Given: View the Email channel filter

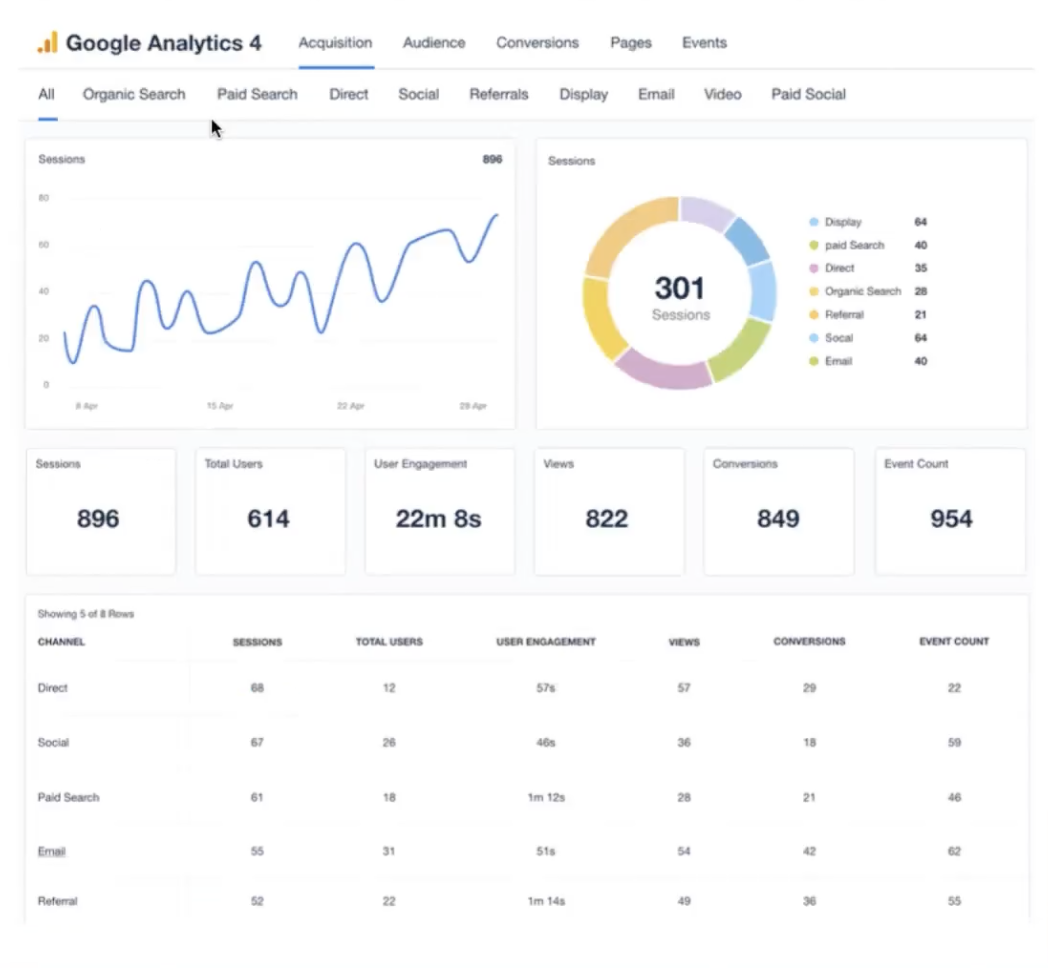Looking at the screenshot, I should [656, 94].
